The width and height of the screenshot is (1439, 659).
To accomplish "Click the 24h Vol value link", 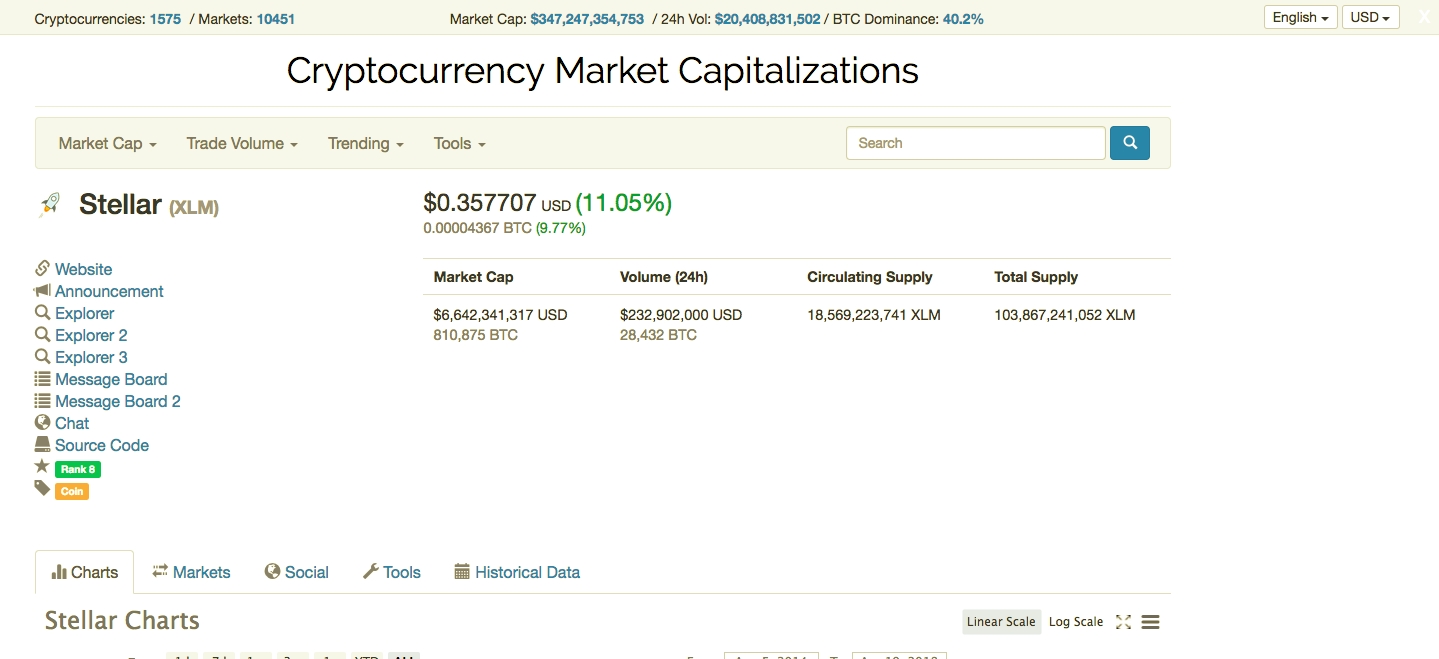I will pos(767,19).
